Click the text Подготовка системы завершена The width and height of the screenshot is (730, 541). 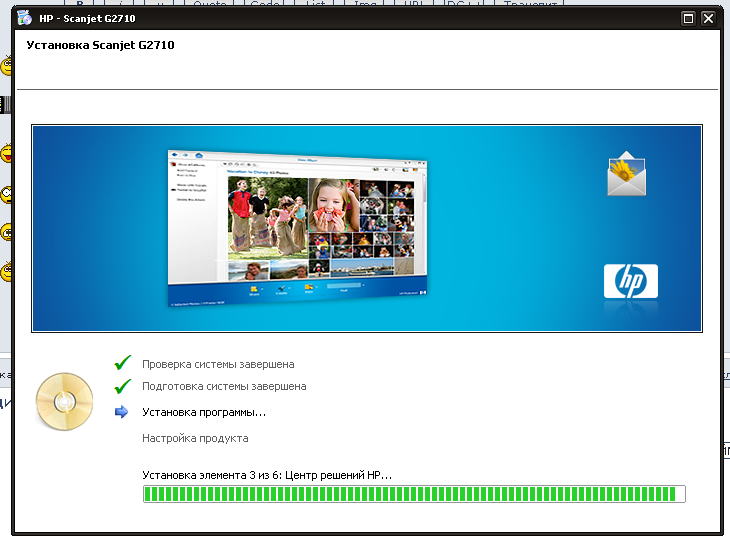pos(224,386)
